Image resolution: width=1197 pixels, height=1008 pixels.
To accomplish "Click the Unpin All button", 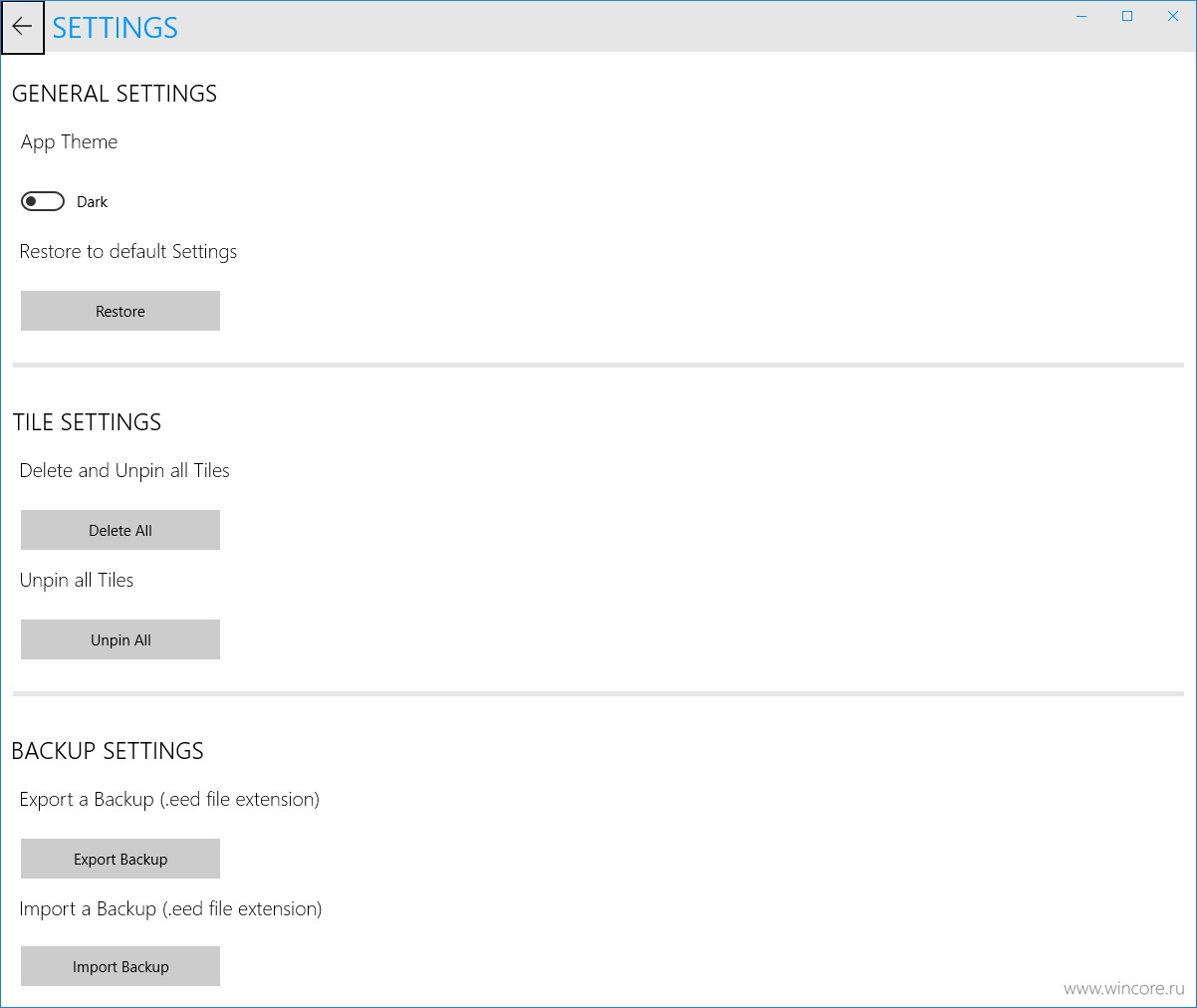I will pos(120,639).
